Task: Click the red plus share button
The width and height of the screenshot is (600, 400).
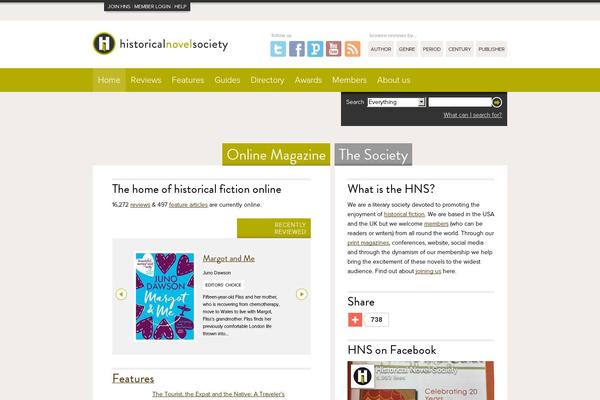Action: coord(355,320)
